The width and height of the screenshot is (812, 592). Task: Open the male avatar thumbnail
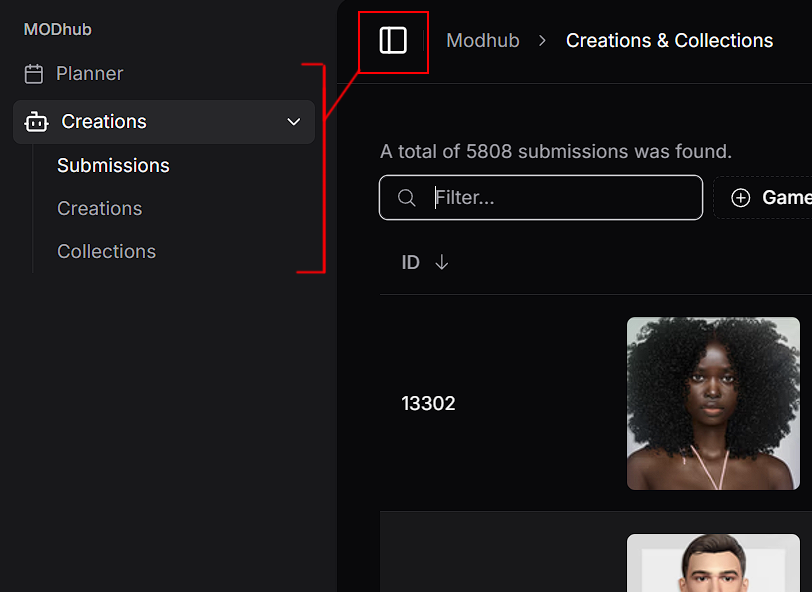[713, 563]
